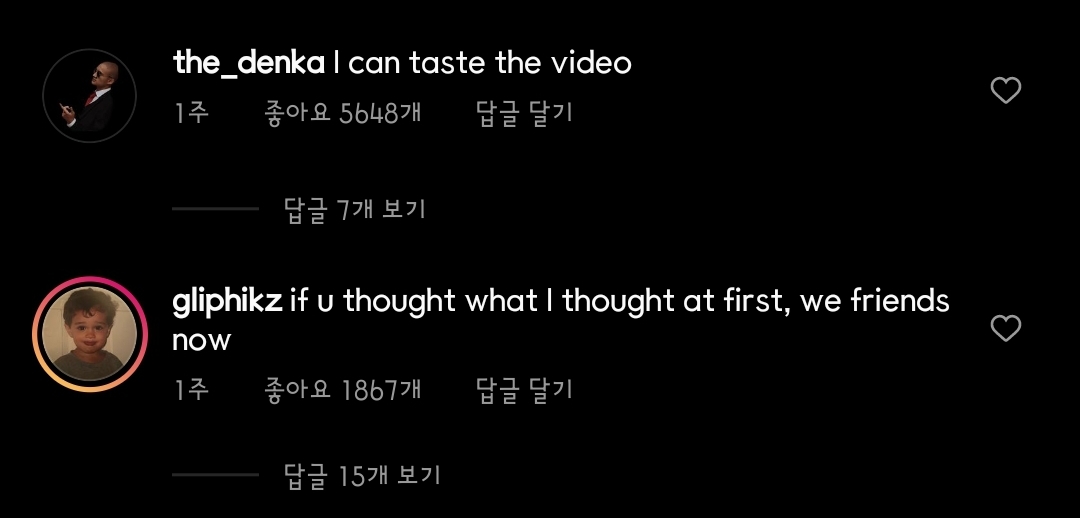Click the word 'now' ending gliphikz's comment
1080x518 pixels.
(x=201, y=341)
